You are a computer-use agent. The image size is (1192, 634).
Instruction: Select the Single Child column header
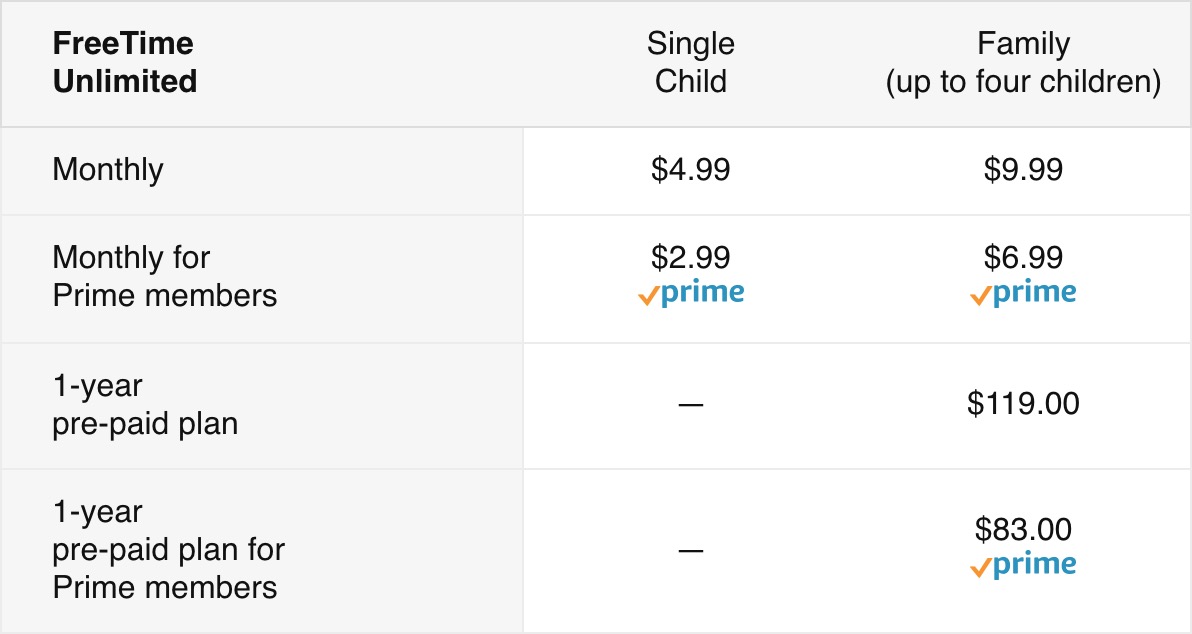(x=691, y=62)
